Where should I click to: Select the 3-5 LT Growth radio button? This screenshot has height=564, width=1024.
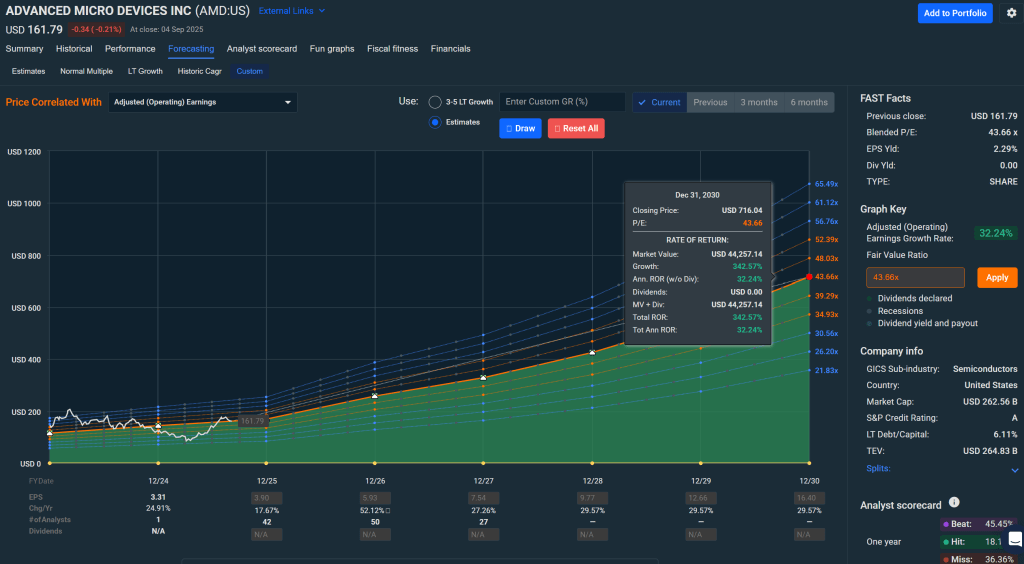click(x=435, y=102)
